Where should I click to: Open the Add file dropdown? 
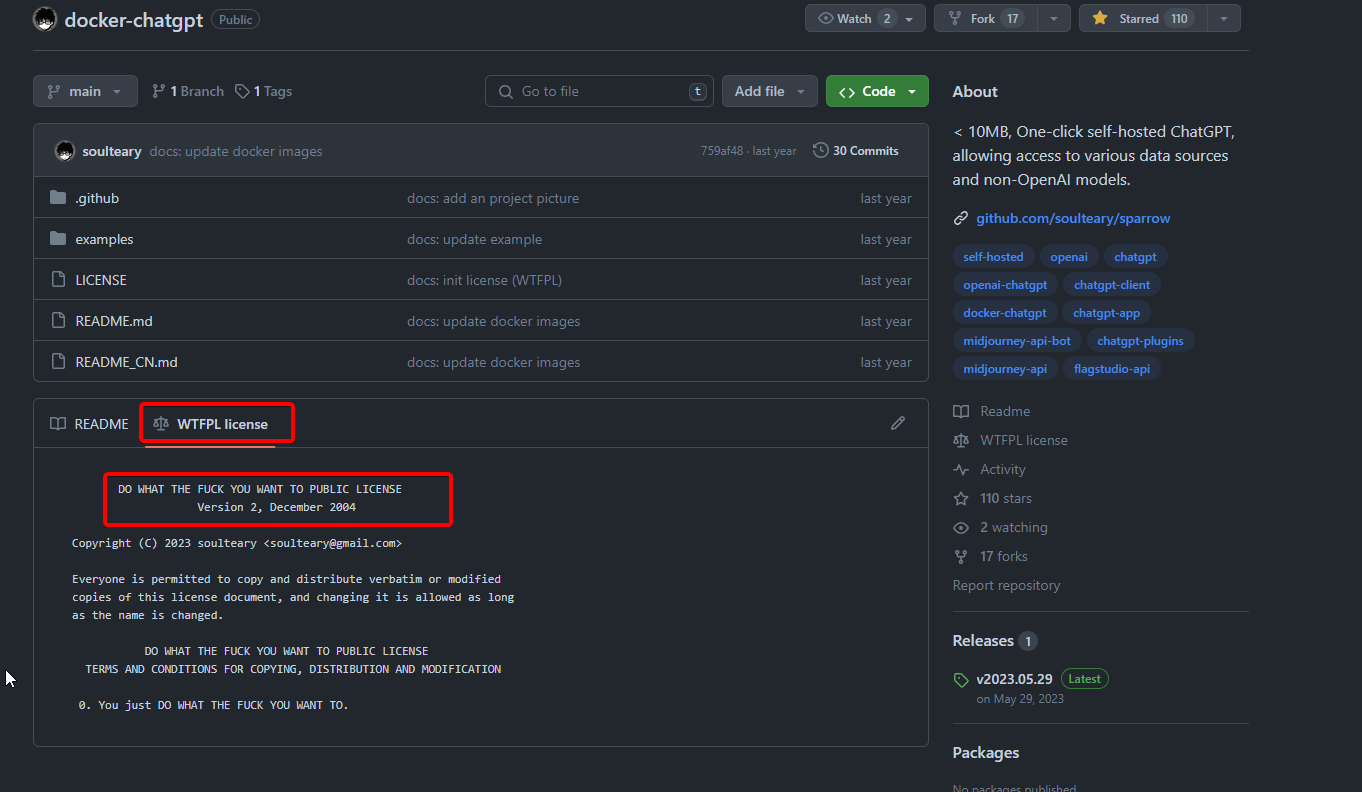pyautogui.click(x=769, y=91)
